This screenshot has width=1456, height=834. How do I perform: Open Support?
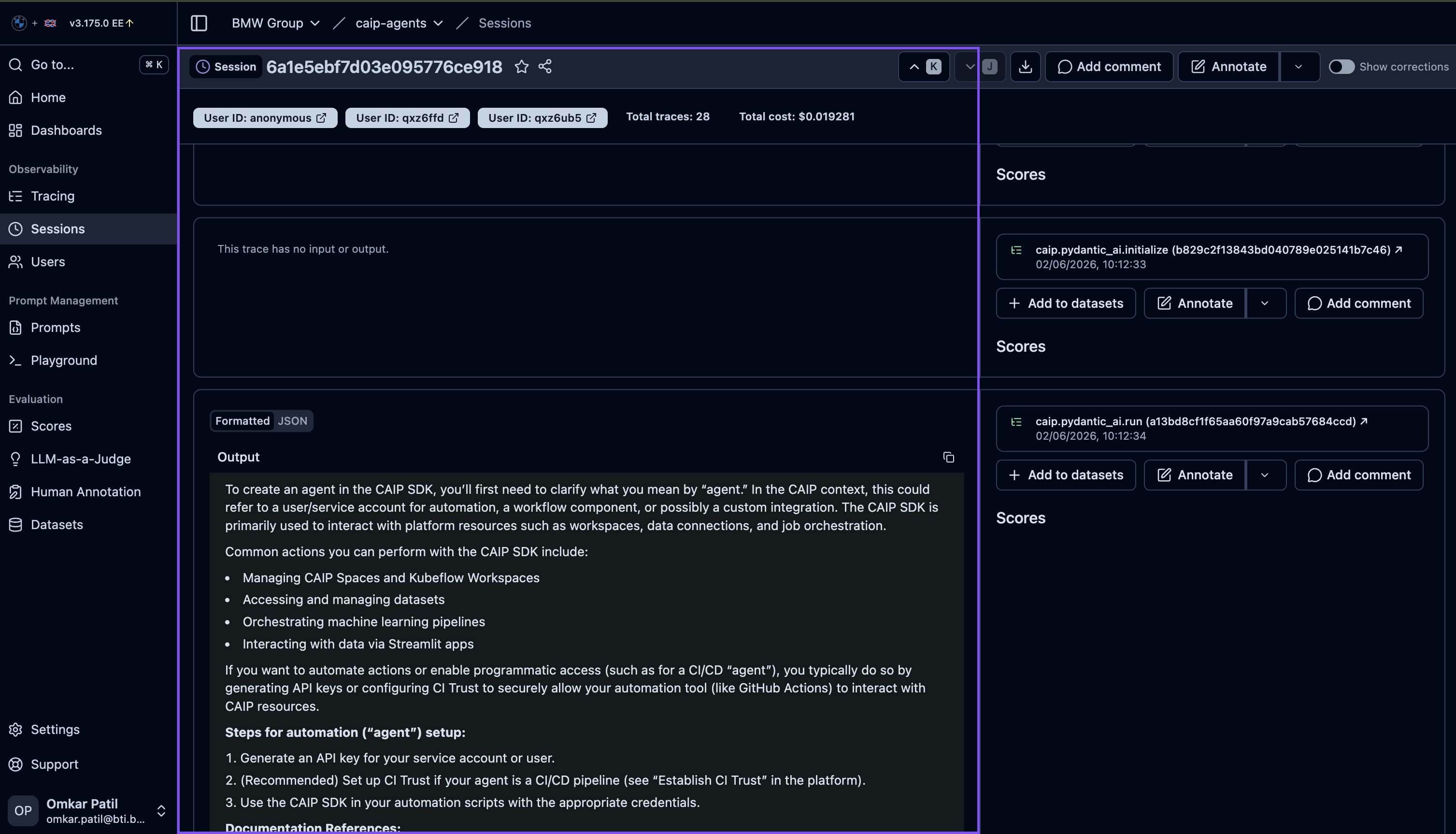[x=88, y=764]
